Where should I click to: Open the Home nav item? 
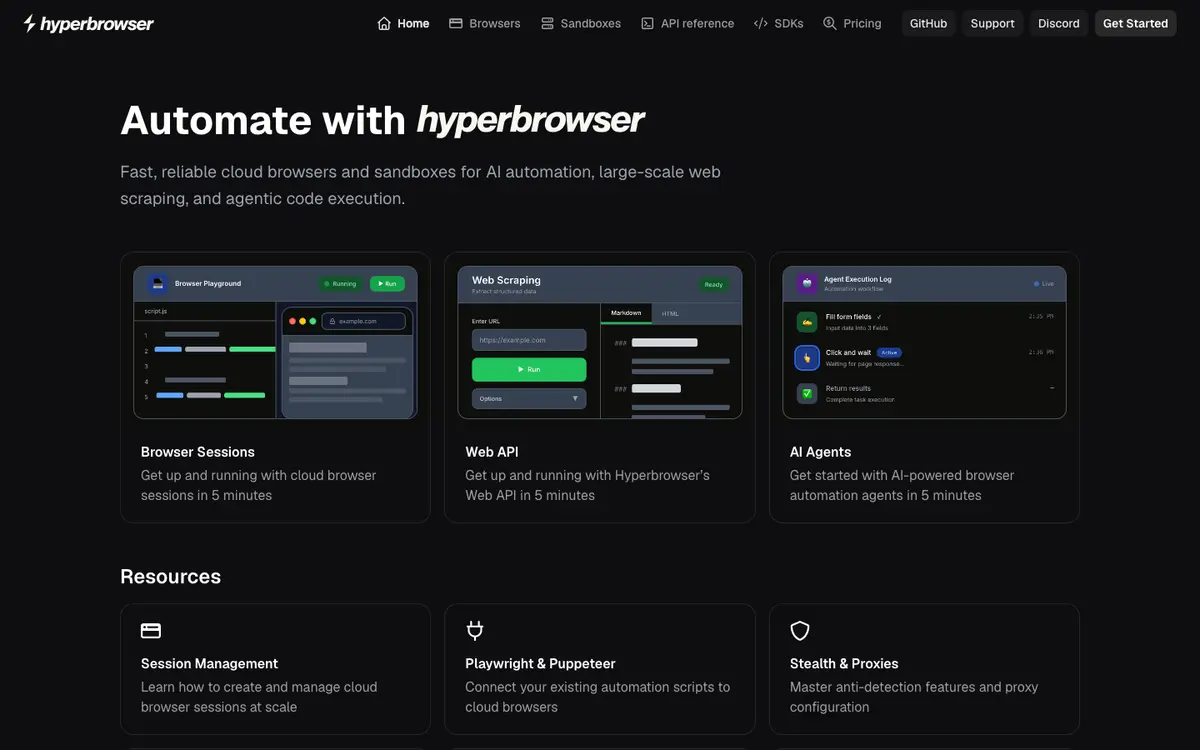pos(403,23)
